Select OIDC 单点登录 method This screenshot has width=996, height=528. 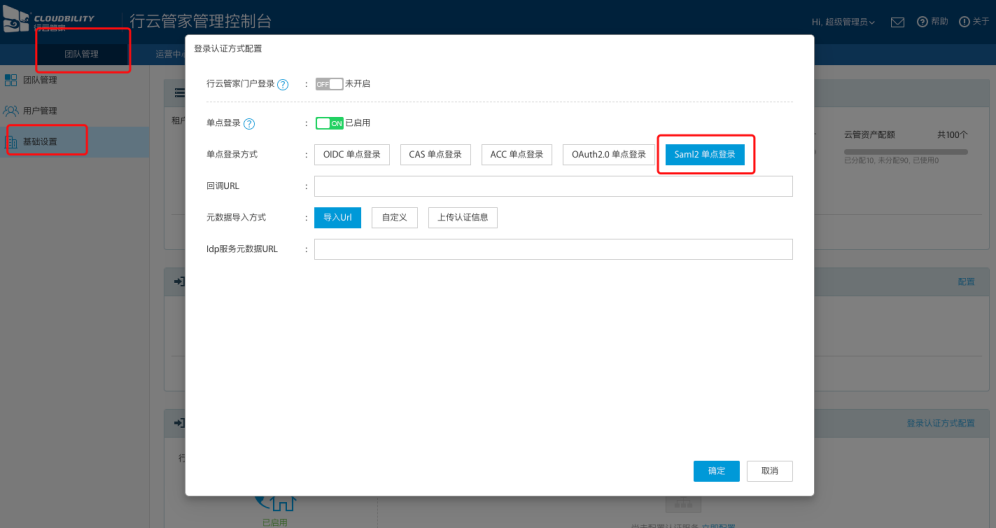(x=352, y=154)
